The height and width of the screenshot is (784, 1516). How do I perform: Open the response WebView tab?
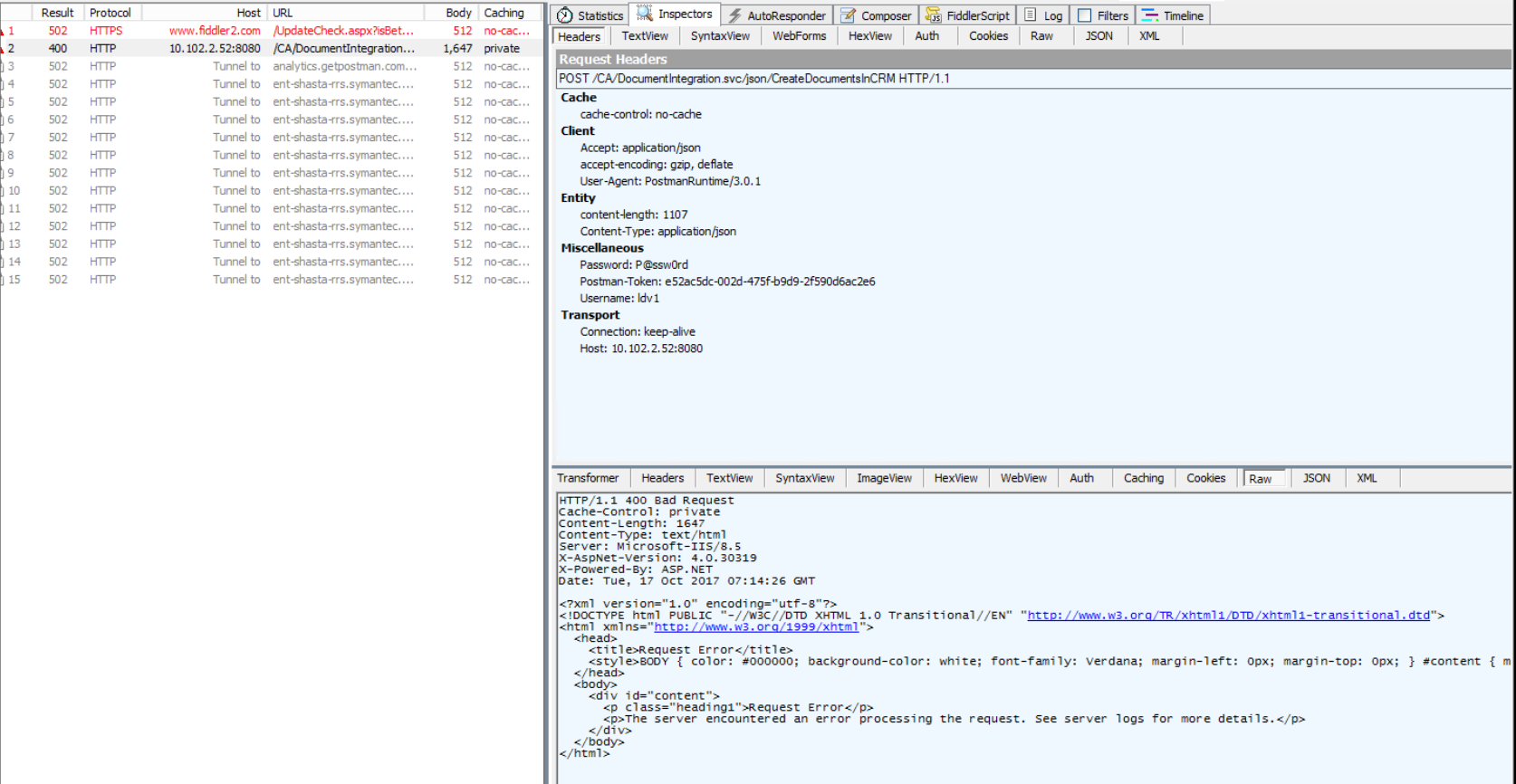[1023, 478]
